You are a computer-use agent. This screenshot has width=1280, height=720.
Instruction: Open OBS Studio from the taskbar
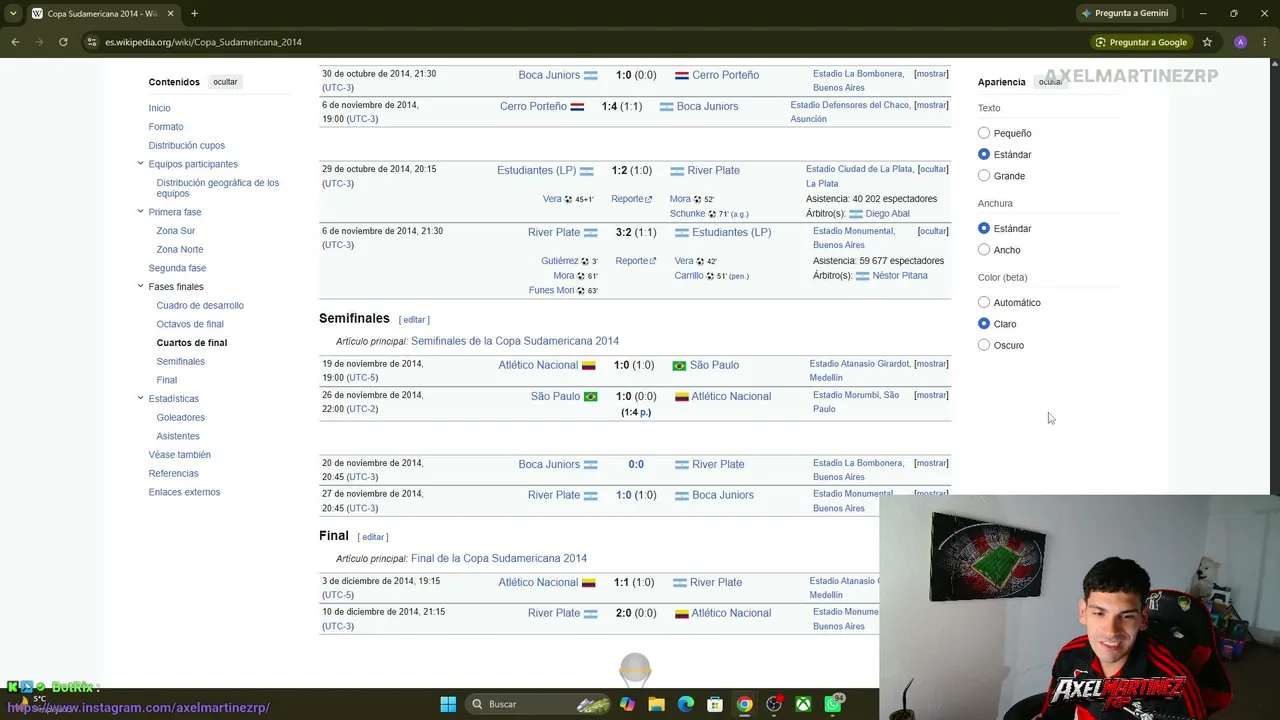(774, 704)
